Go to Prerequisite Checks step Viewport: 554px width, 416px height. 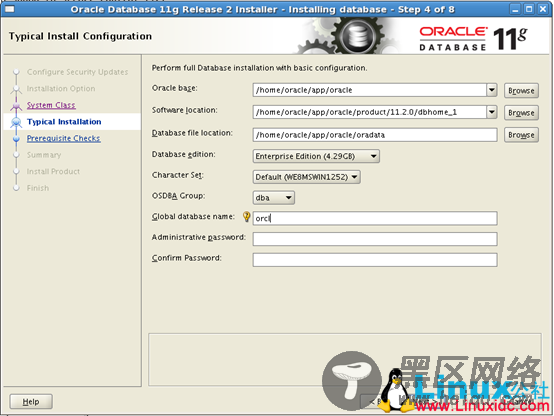point(64,139)
